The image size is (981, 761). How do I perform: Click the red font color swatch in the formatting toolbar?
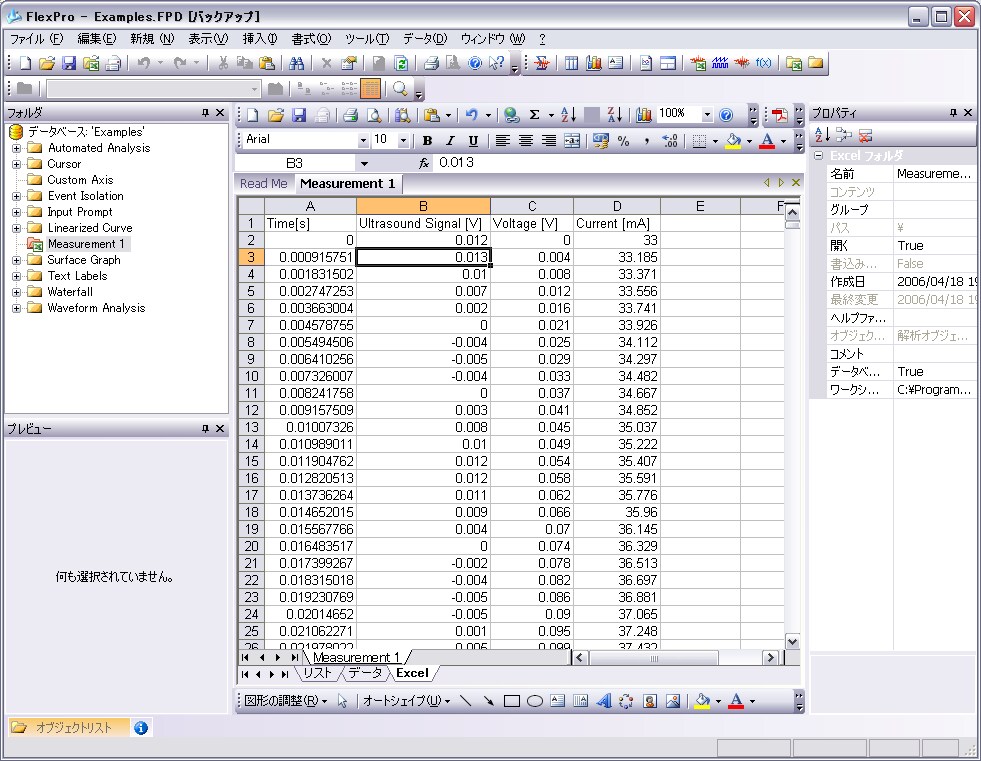[x=767, y=141]
